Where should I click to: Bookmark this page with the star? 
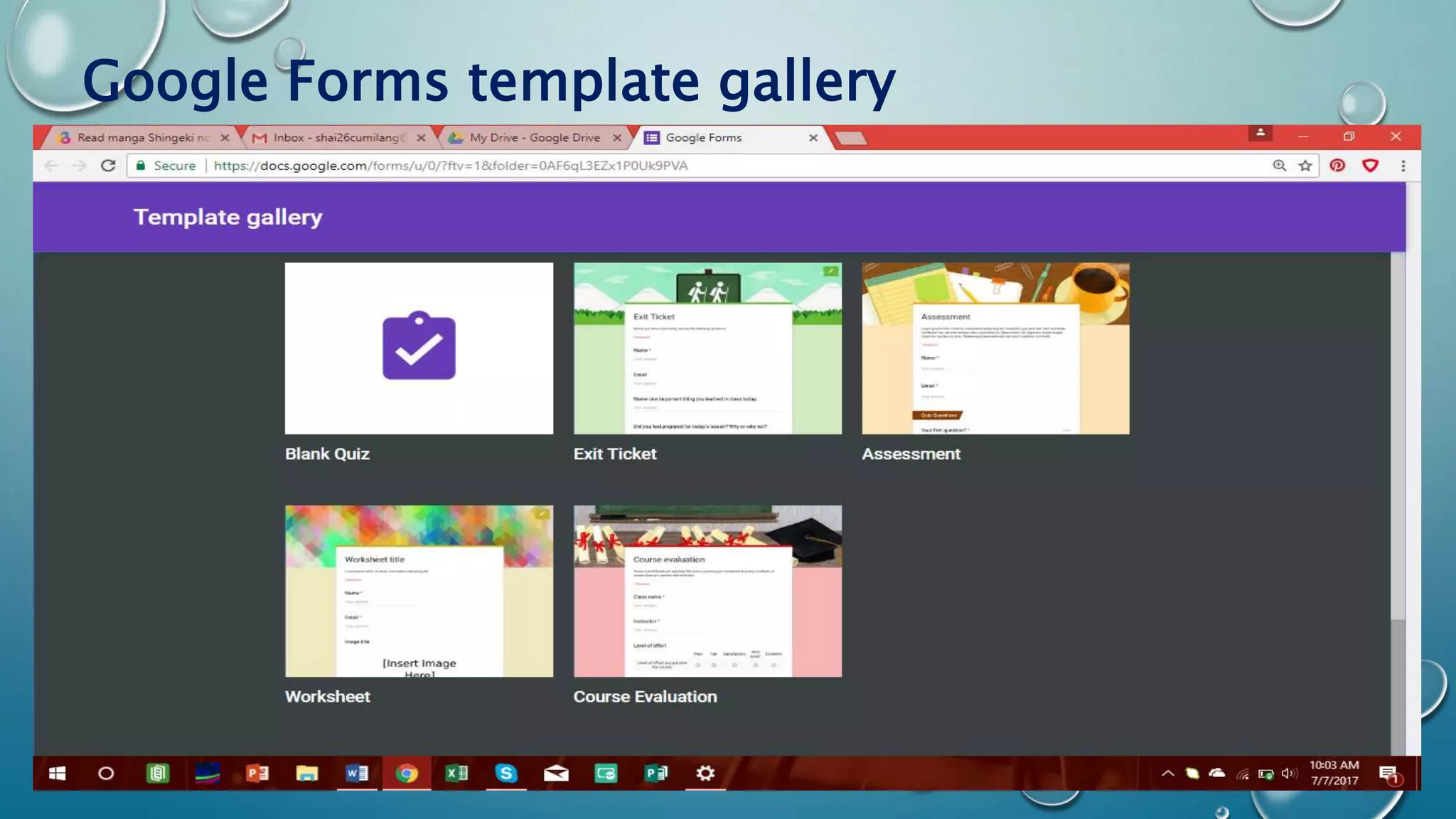(x=1305, y=166)
